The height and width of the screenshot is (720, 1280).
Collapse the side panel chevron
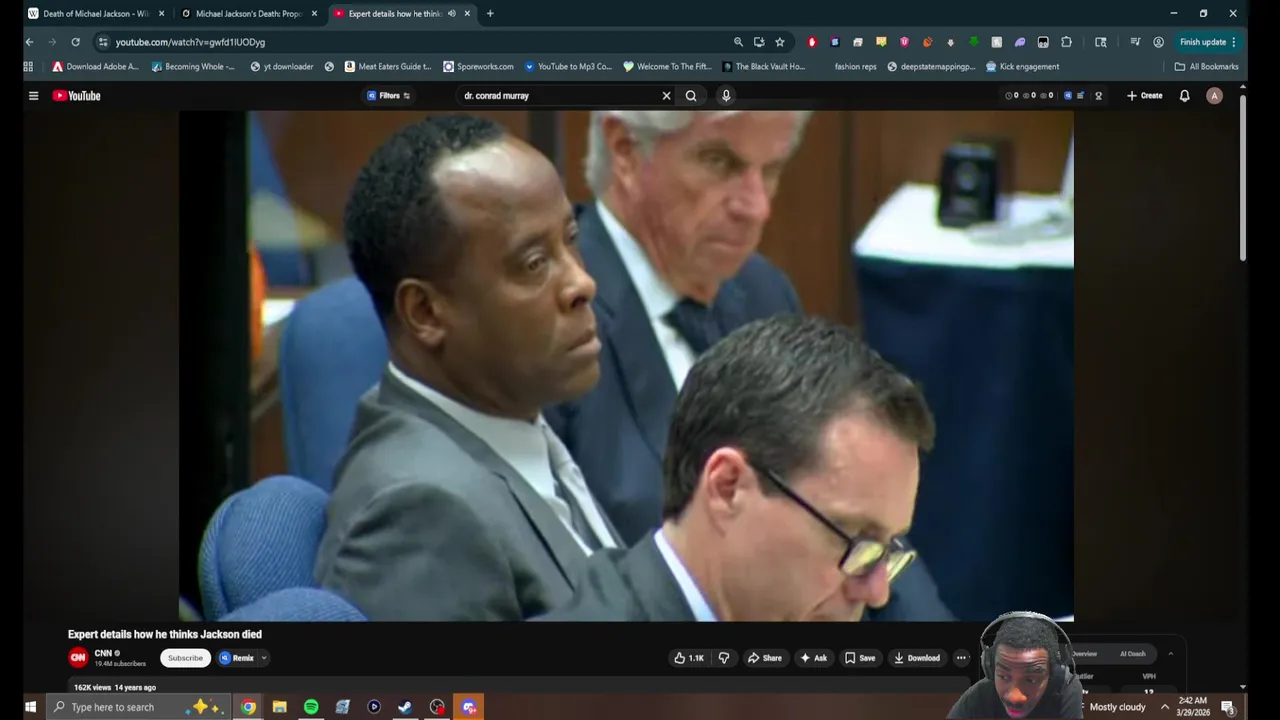pos(1170,654)
